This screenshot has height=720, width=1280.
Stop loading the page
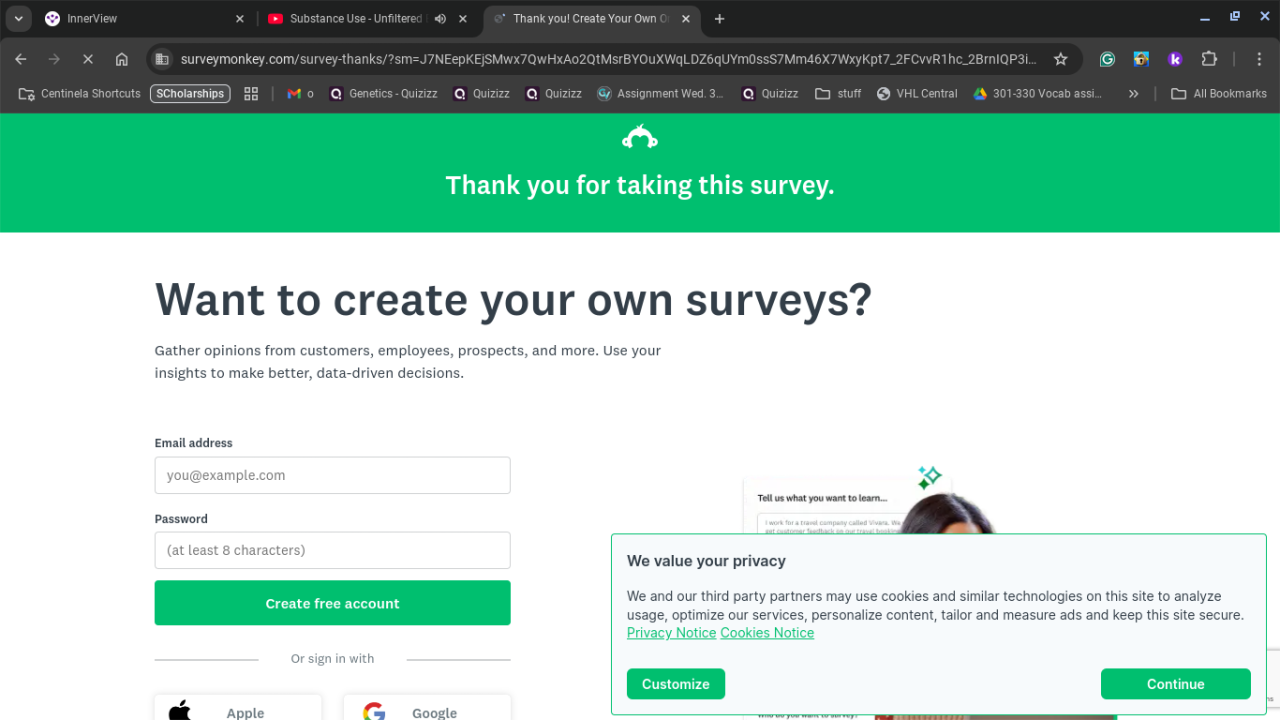click(x=88, y=59)
